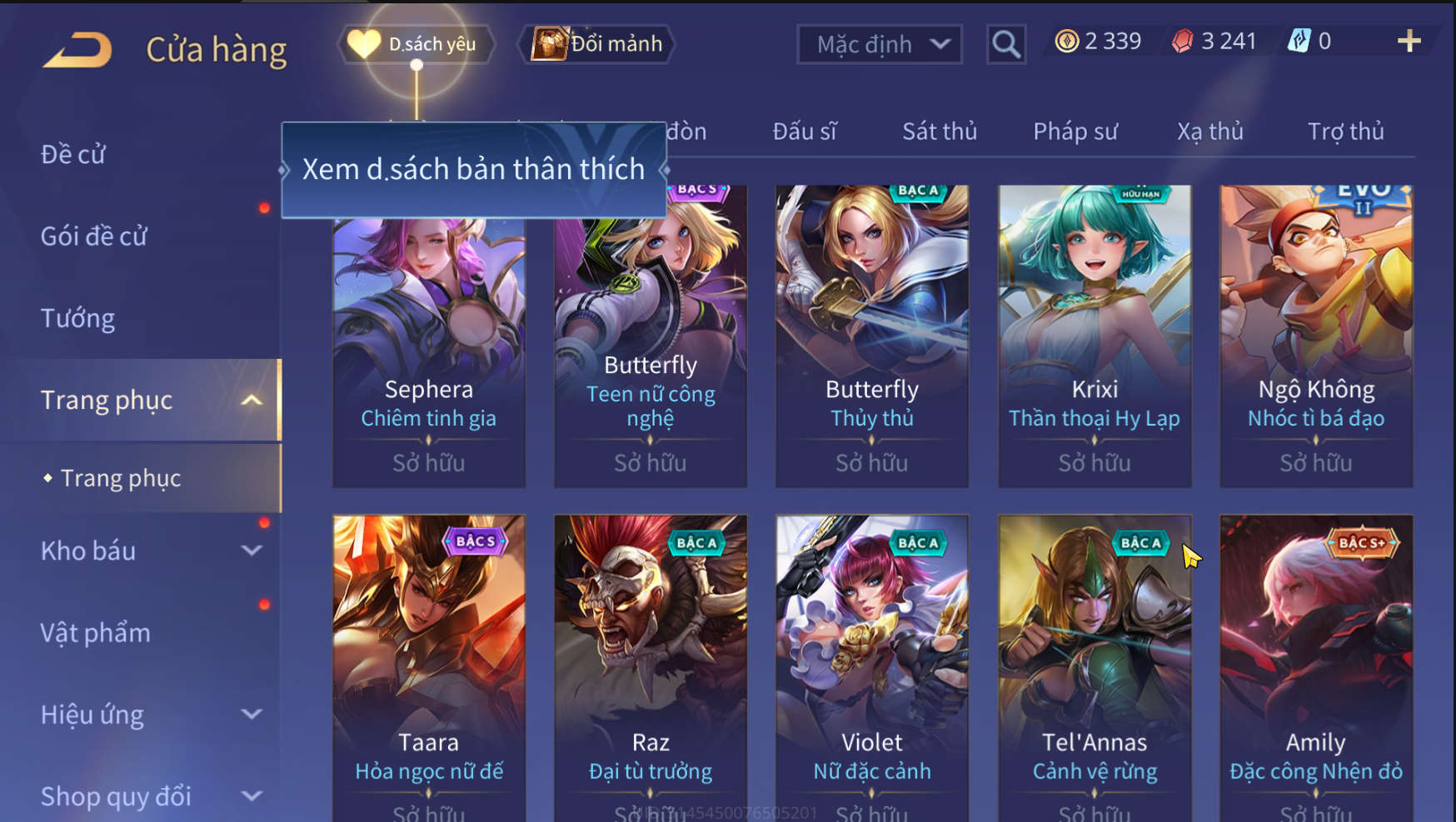
Task: Open D.sách yêu heart wishlist
Action: (415, 44)
